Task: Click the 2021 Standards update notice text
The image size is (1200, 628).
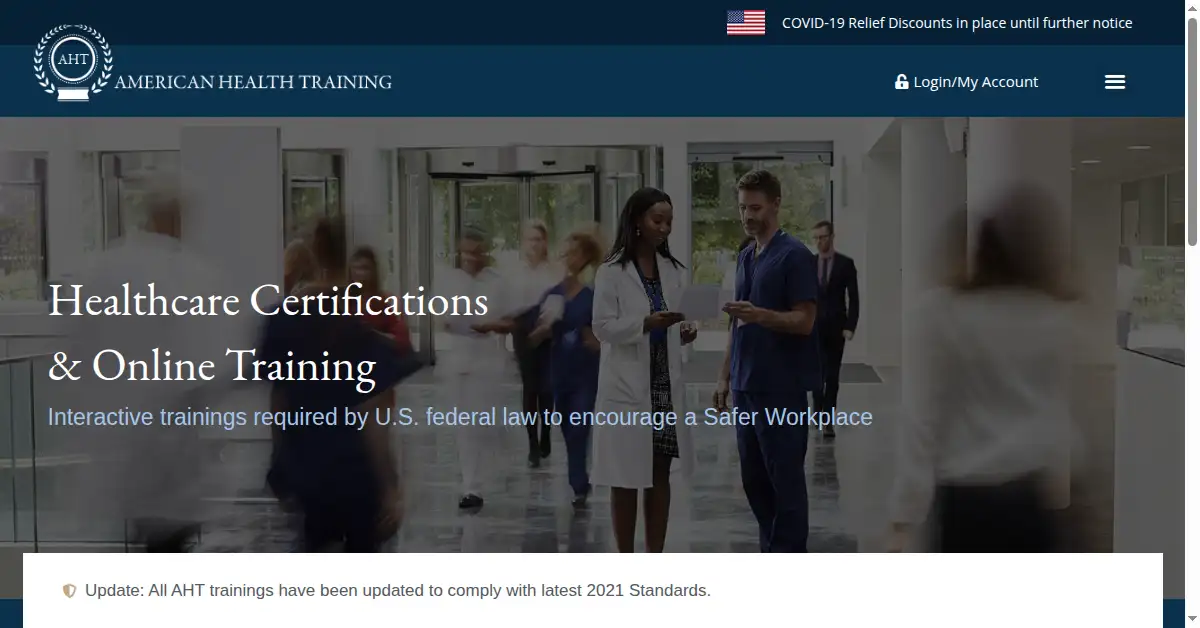Action: pos(398,591)
